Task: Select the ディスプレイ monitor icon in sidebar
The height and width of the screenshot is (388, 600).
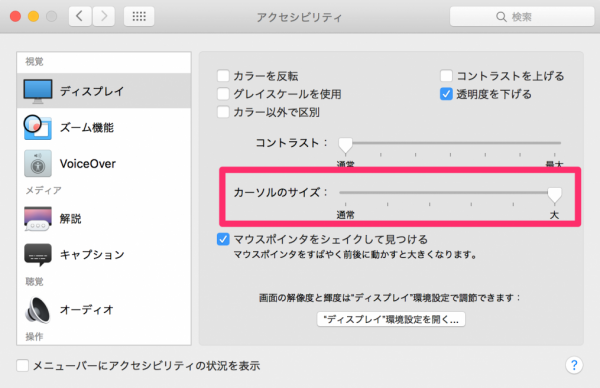Action: [38, 91]
